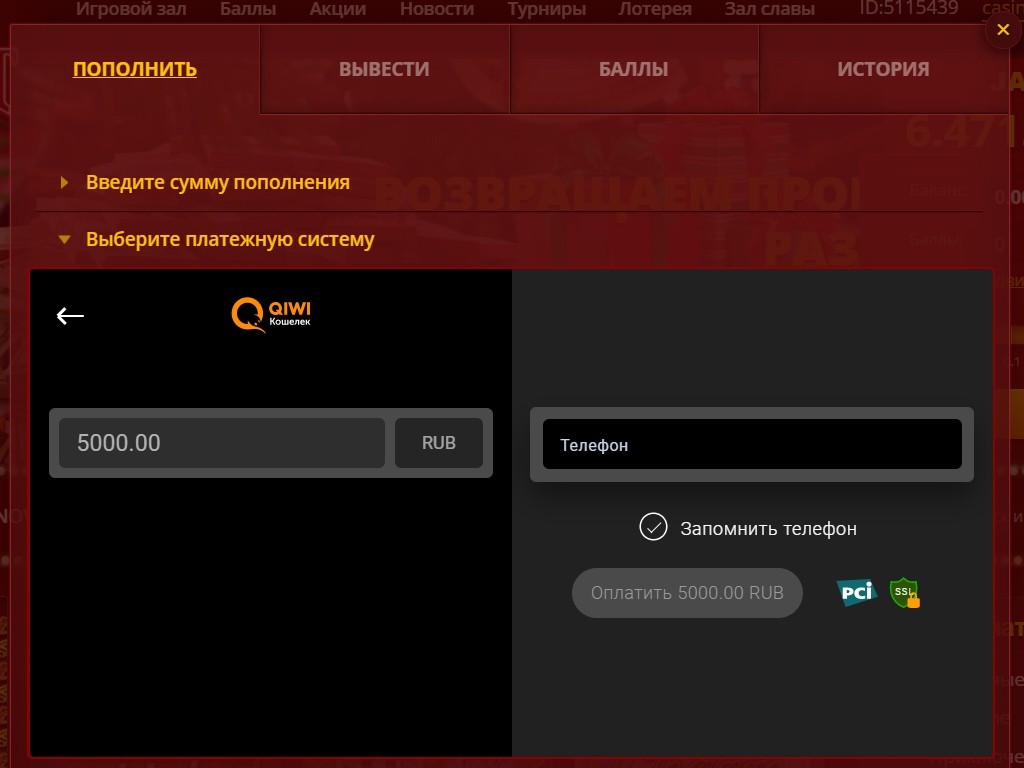Open Новости in the top menu
1024x768 pixels.
tap(436, 9)
